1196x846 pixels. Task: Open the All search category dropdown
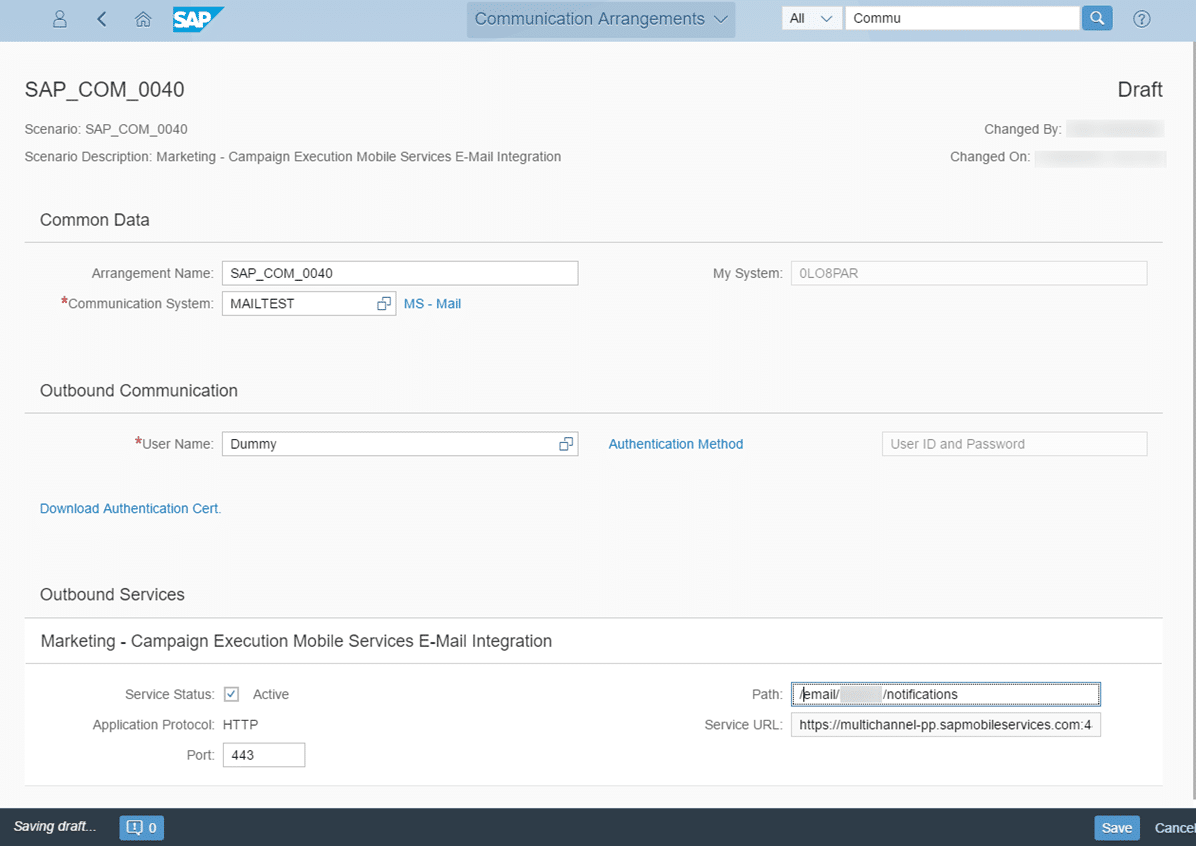coord(811,18)
